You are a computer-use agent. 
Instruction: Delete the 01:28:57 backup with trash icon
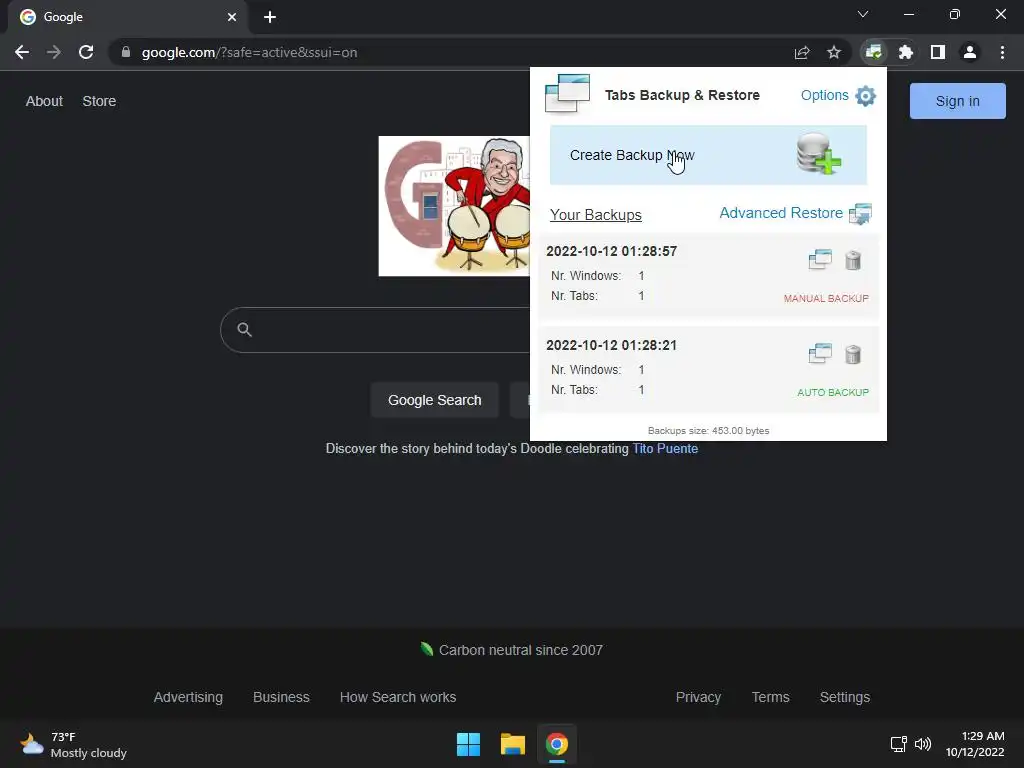click(852, 261)
